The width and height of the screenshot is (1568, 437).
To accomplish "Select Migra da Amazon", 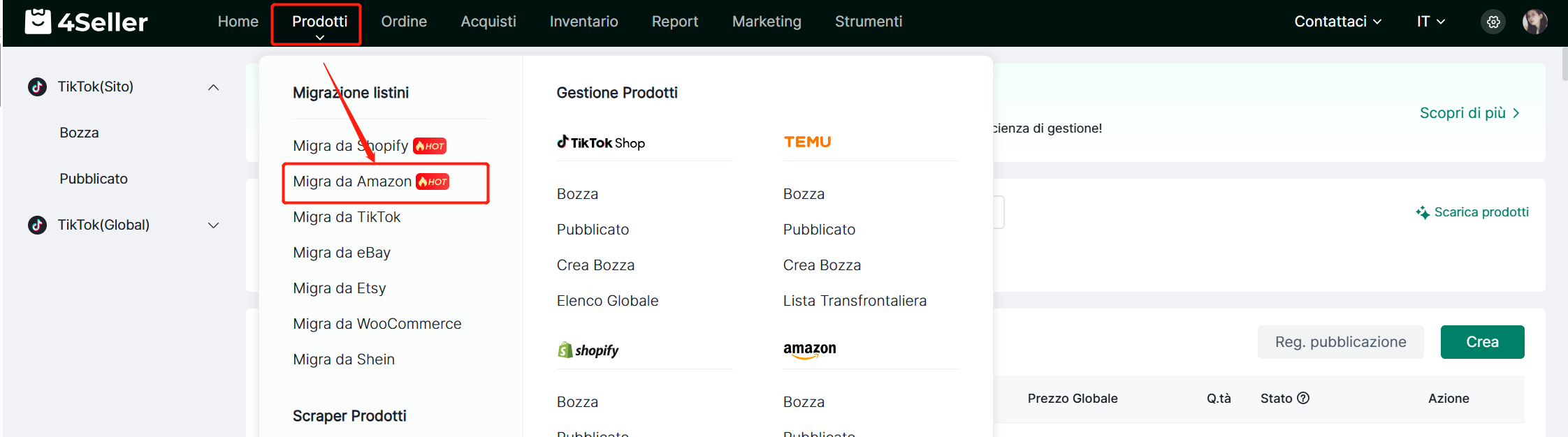I will pyautogui.click(x=352, y=182).
